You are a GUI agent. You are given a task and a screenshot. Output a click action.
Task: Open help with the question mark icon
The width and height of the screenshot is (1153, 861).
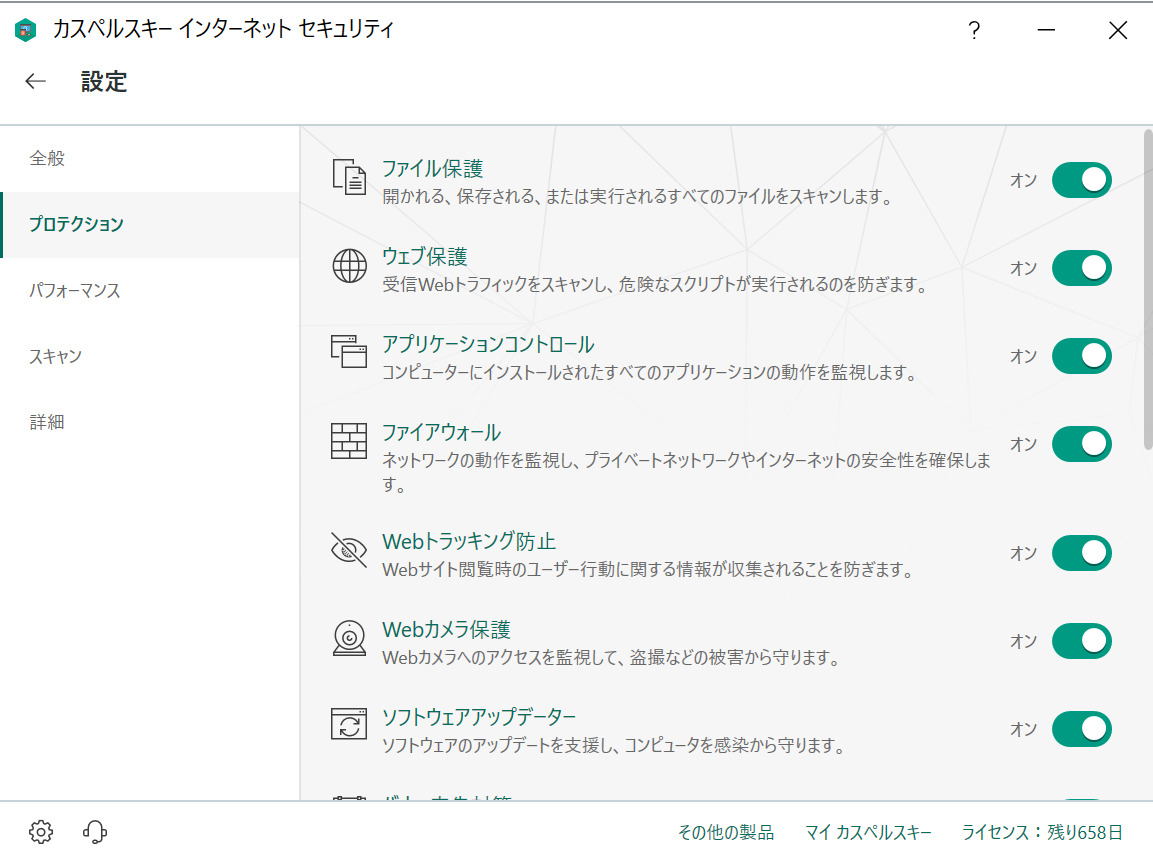[x=974, y=30]
